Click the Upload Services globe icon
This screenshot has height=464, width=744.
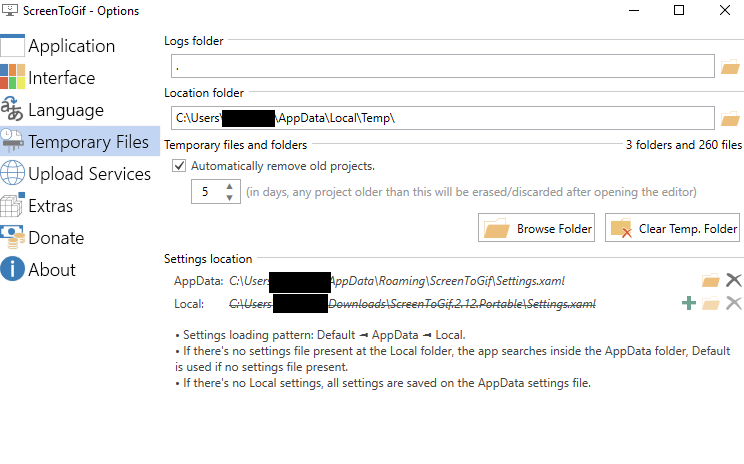[12, 173]
